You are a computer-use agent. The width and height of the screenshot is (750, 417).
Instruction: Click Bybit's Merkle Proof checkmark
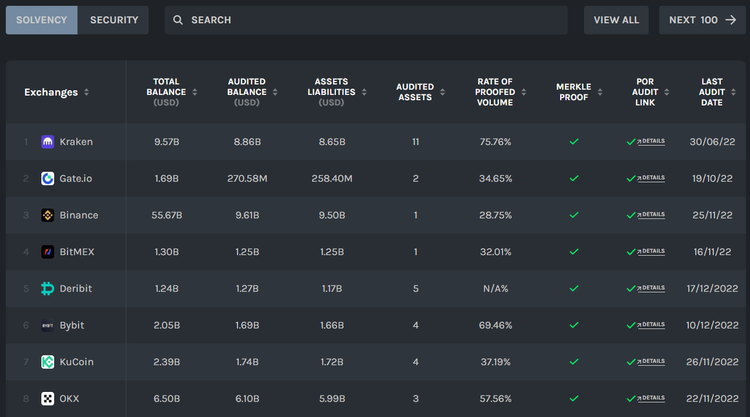574,325
